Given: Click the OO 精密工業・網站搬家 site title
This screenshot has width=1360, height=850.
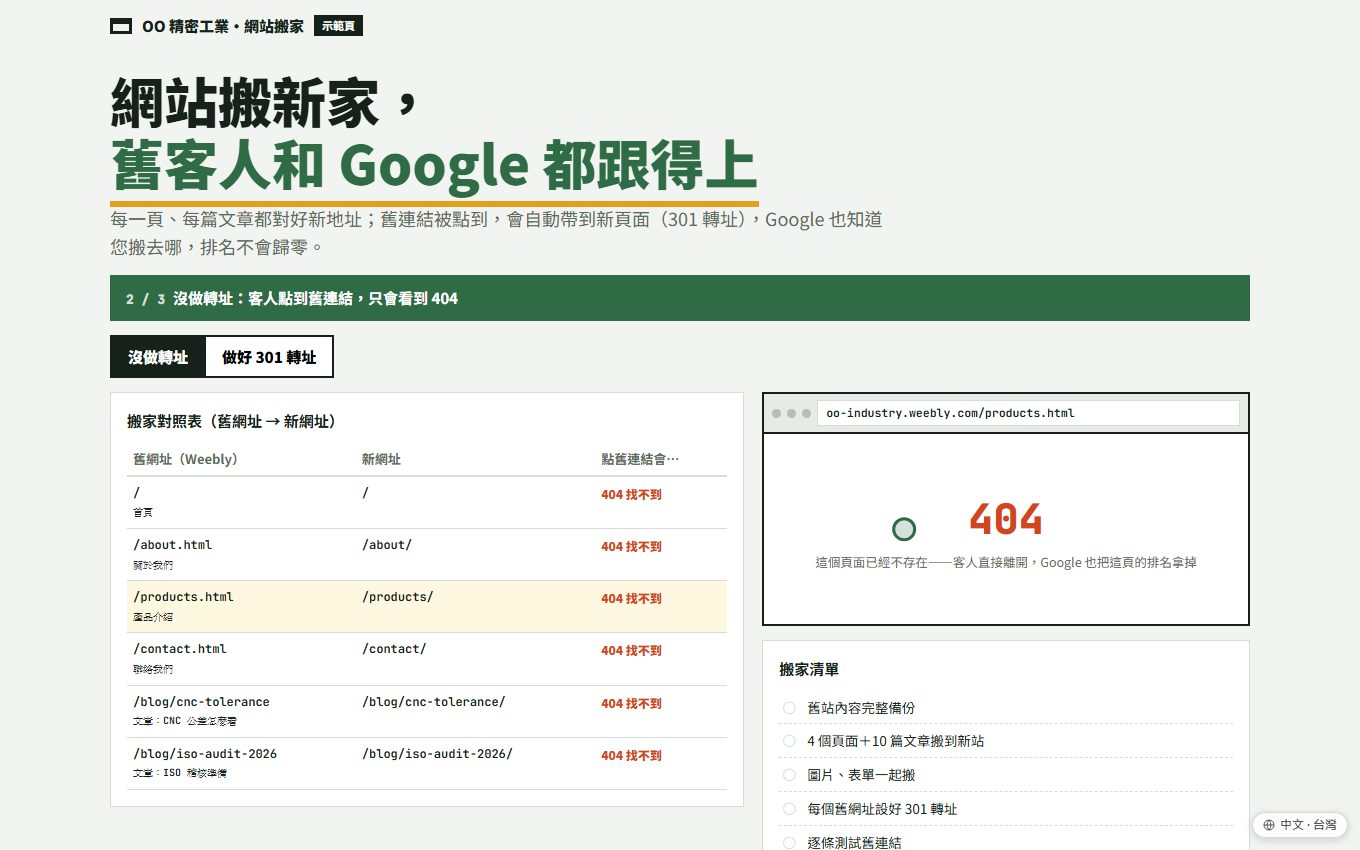Looking at the screenshot, I should pyautogui.click(x=223, y=26).
